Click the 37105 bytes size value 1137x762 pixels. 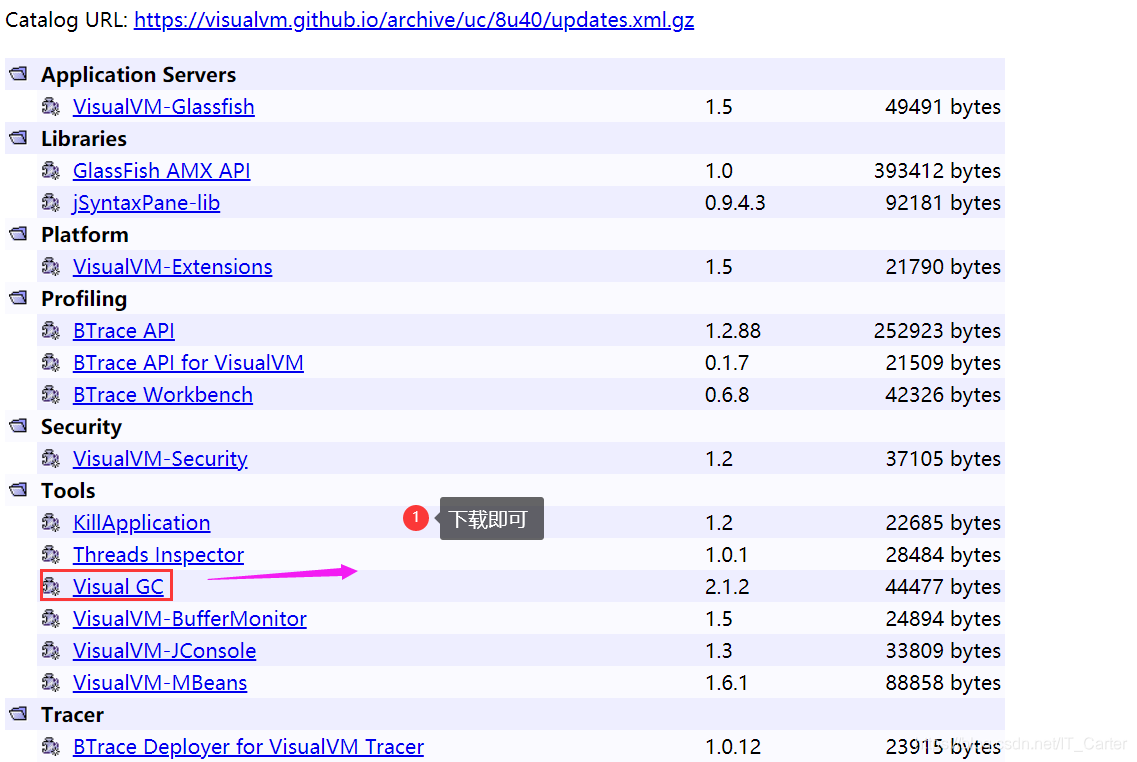point(943,459)
